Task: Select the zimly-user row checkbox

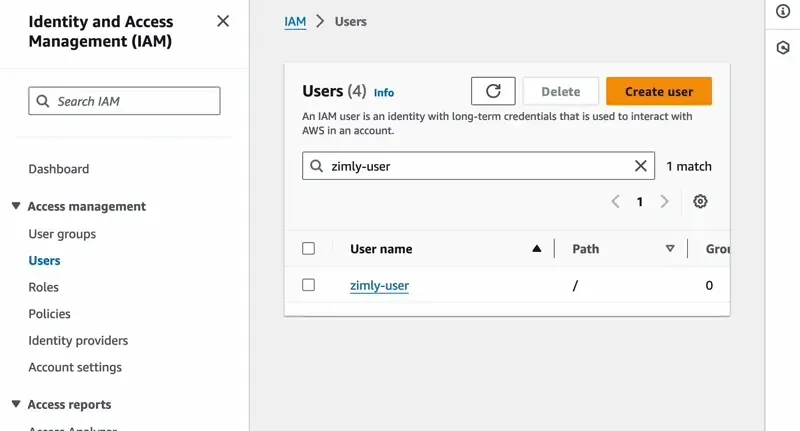Action: [308, 285]
